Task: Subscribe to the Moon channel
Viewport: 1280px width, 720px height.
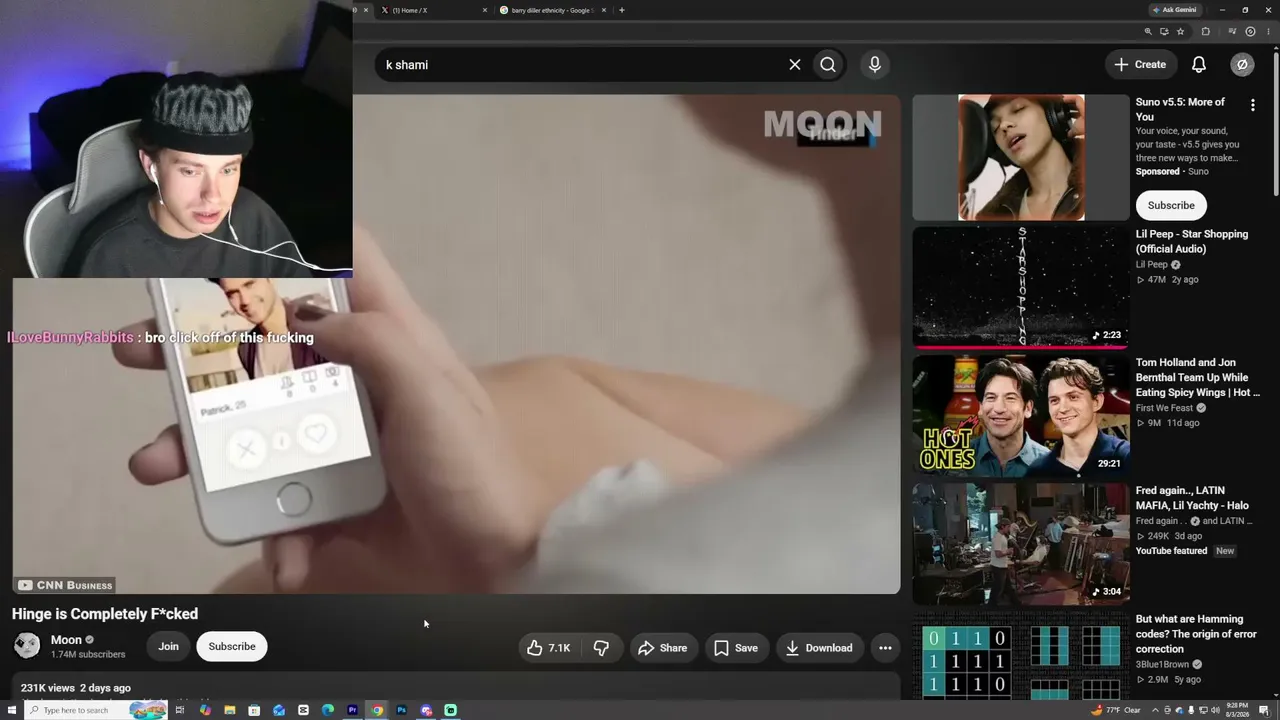Action: click(232, 647)
